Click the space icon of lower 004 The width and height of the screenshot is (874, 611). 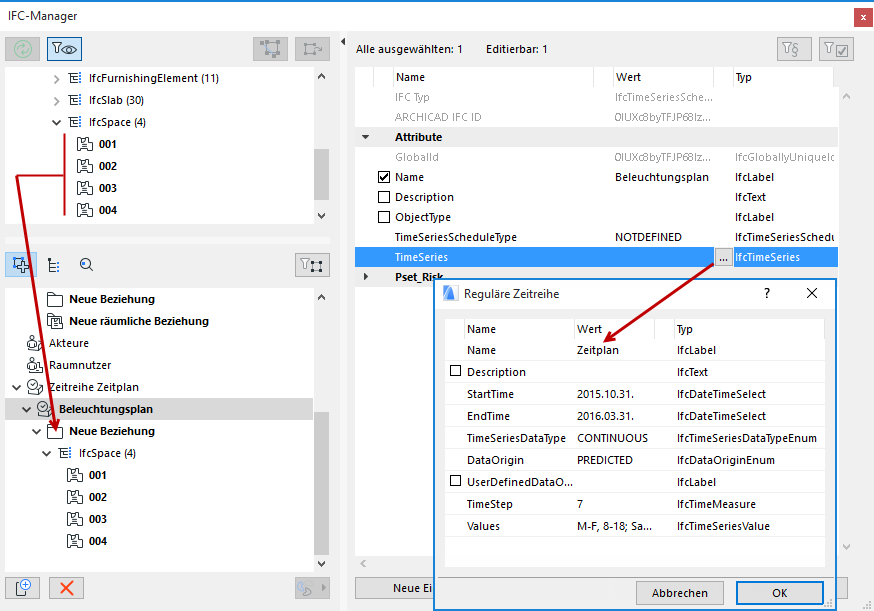tap(75, 541)
